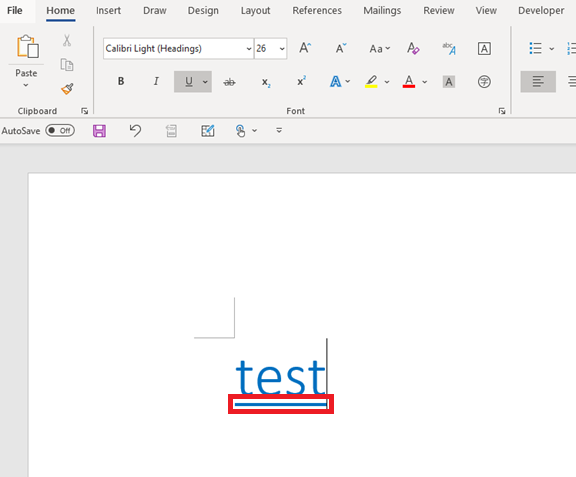This screenshot has height=477, width=576.
Task: Open Customize Quick Access Toolbar menu
Action: pyautogui.click(x=279, y=130)
